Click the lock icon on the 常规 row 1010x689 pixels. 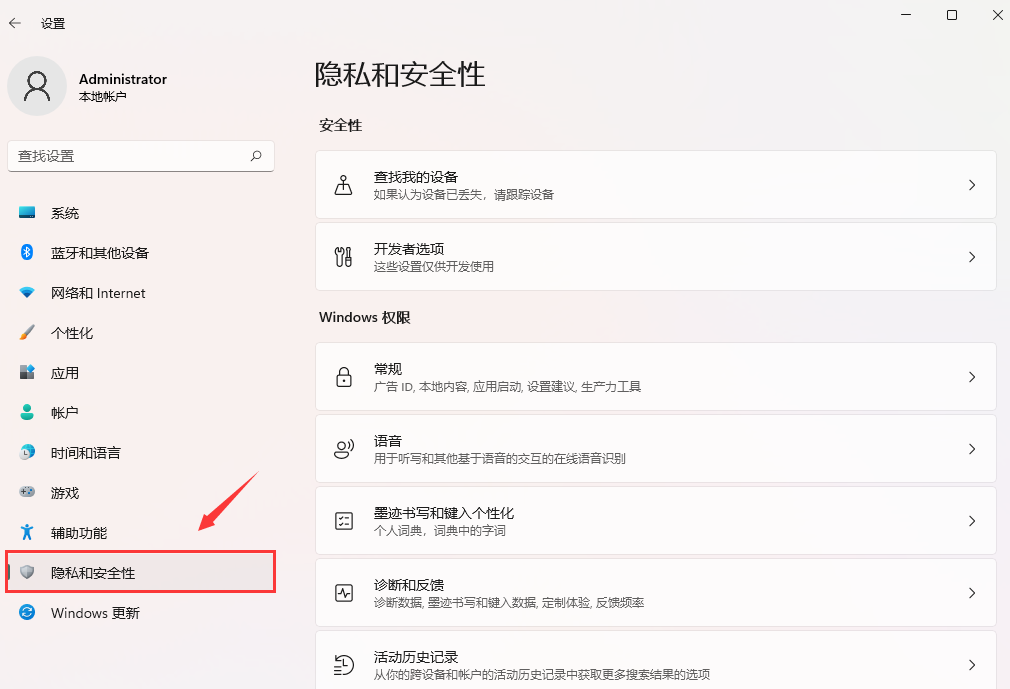click(345, 376)
